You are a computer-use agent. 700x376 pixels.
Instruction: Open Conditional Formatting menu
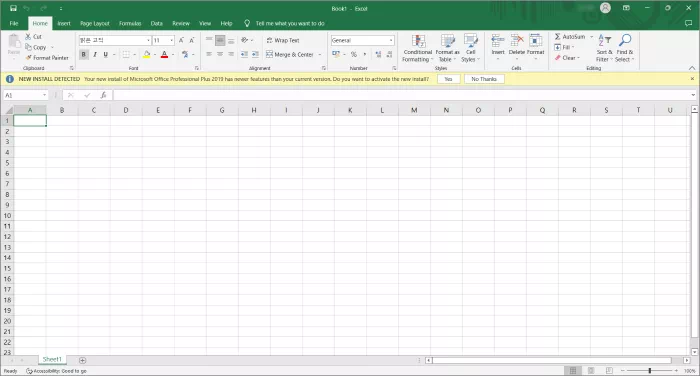418,48
